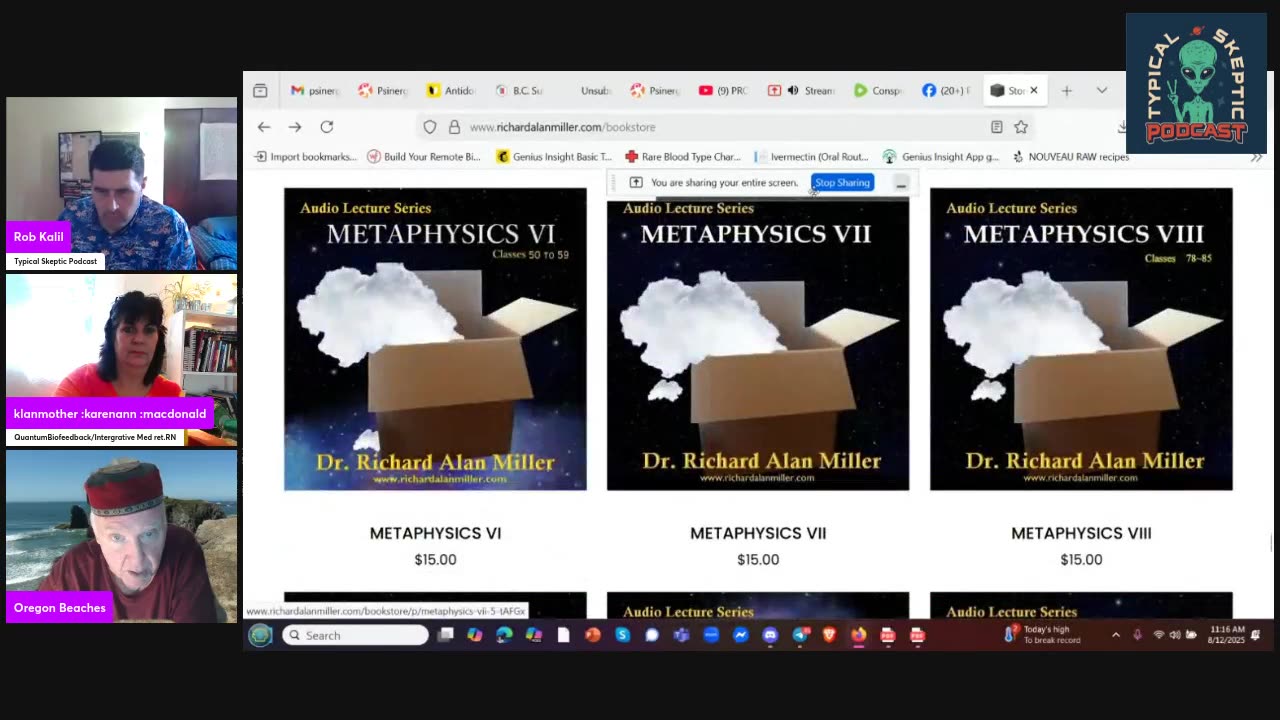Click $15.00 price under Metaphysics VII

(758, 559)
